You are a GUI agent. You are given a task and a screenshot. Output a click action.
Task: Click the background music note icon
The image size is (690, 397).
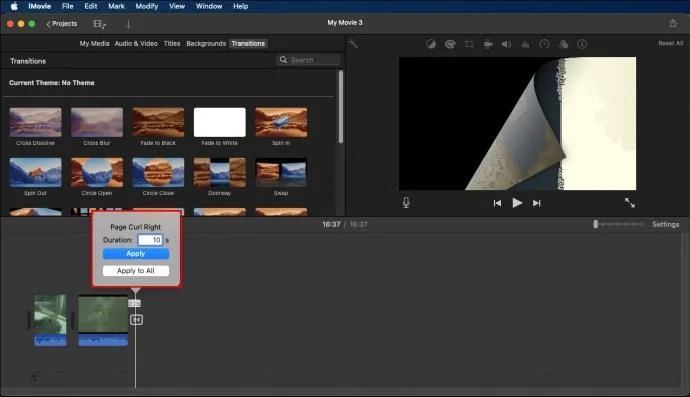[x=33, y=378]
